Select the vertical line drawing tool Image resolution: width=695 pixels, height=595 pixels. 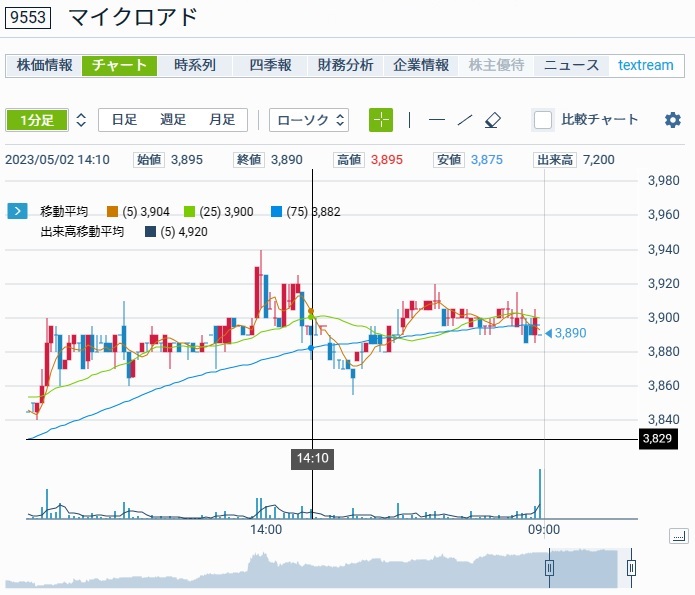[x=409, y=120]
